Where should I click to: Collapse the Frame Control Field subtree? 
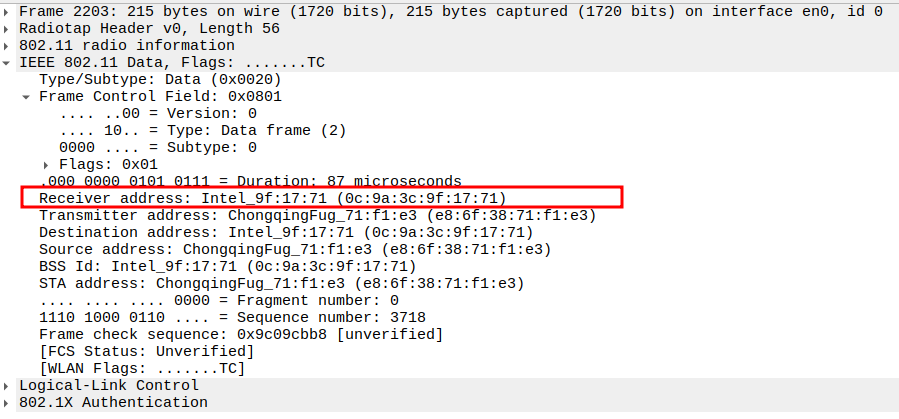[26, 97]
